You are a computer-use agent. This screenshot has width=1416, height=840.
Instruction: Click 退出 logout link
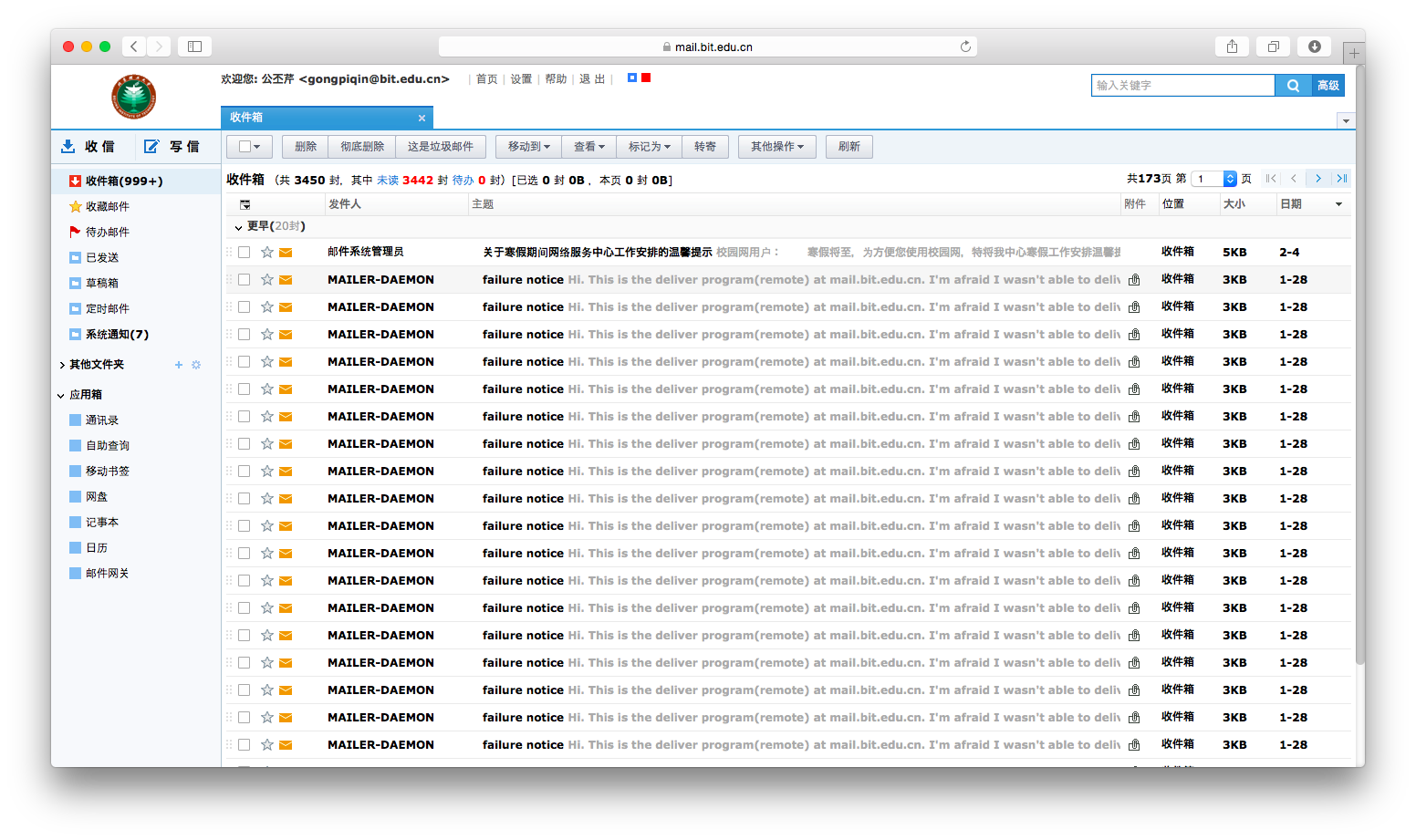(x=592, y=79)
